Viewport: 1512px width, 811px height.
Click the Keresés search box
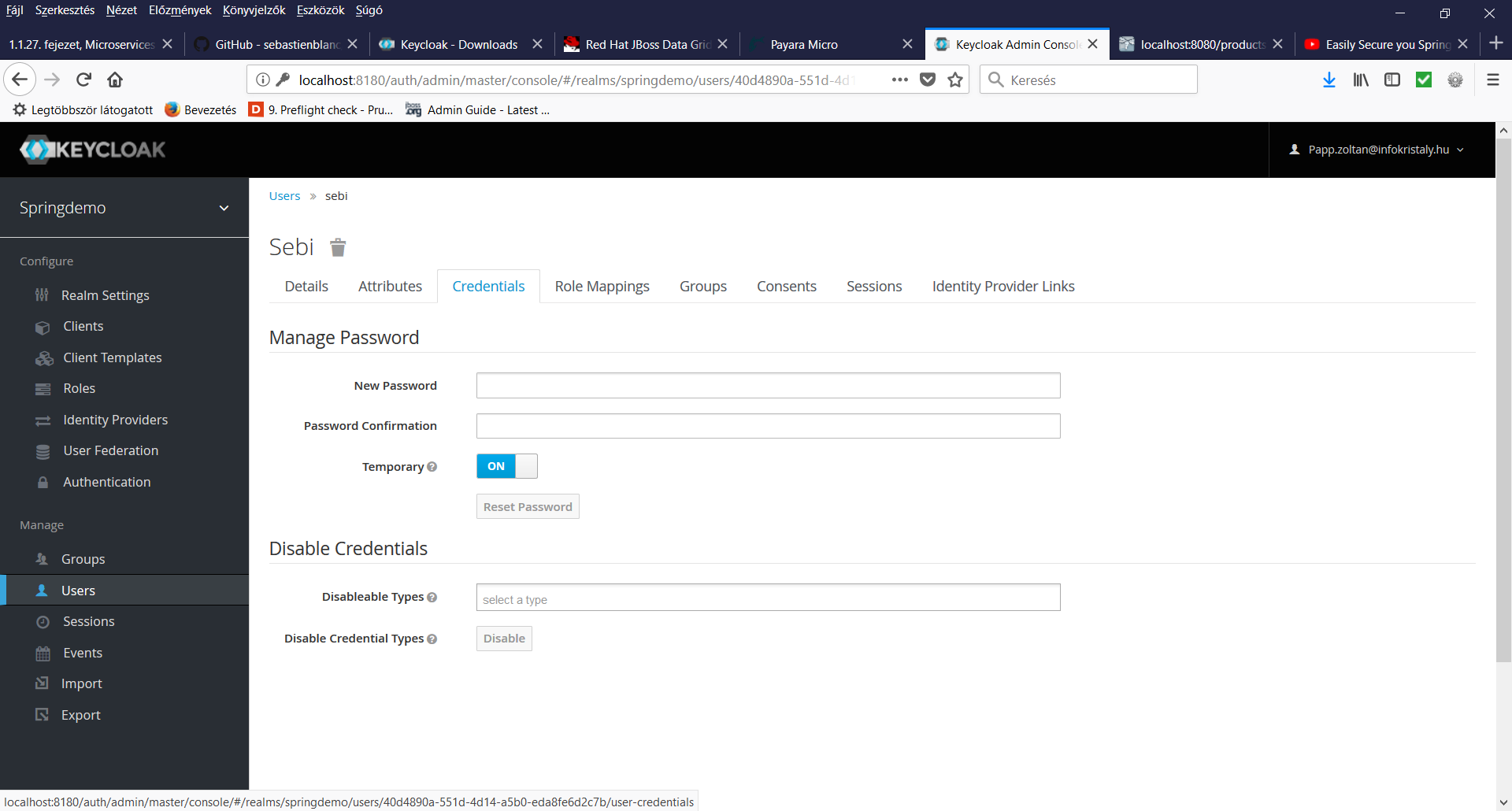[x=1088, y=80]
